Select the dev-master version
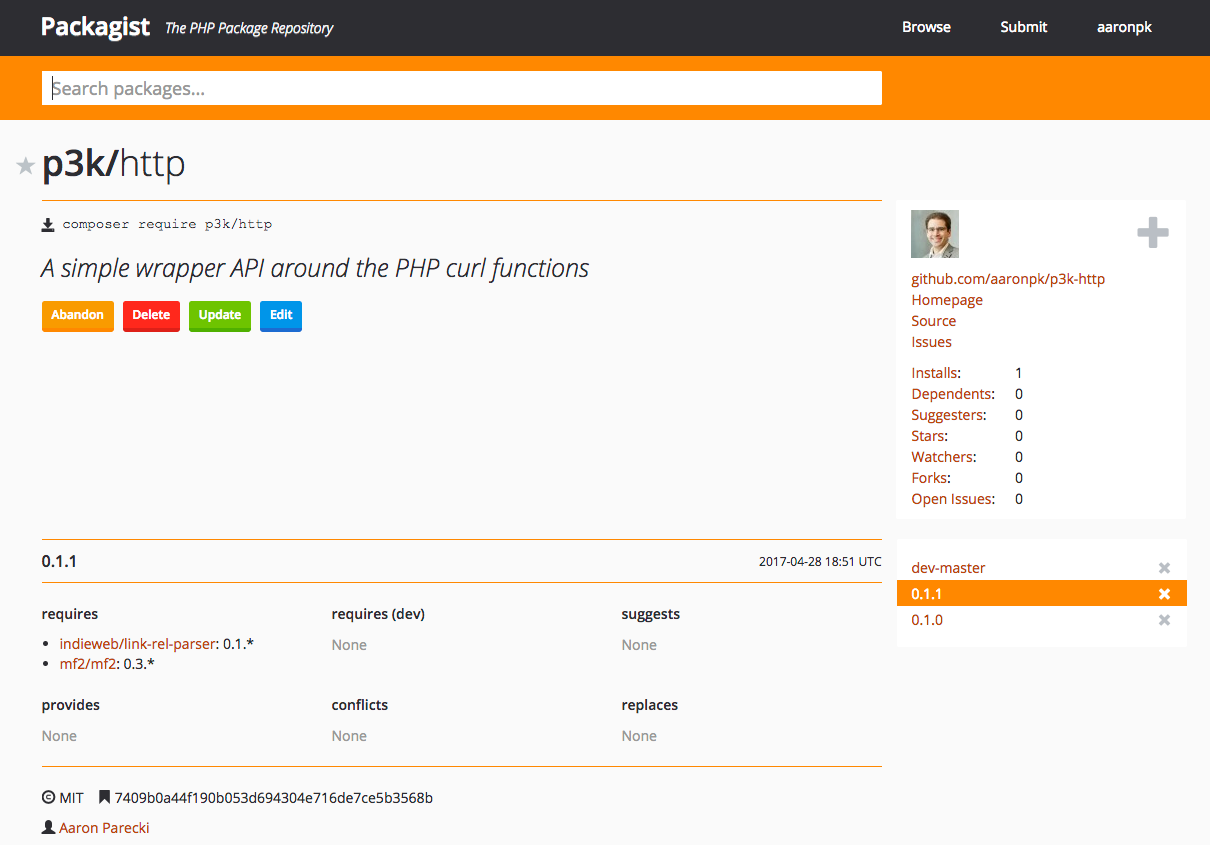Screen dimensions: 1210x845 click(x=948, y=568)
